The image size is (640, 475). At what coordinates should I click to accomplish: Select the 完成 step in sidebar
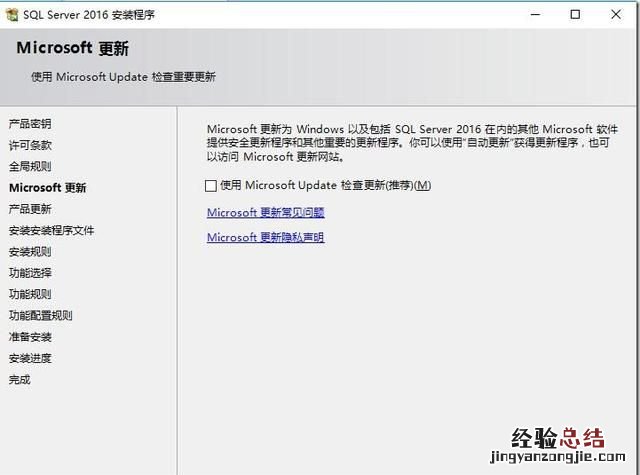(x=20, y=380)
